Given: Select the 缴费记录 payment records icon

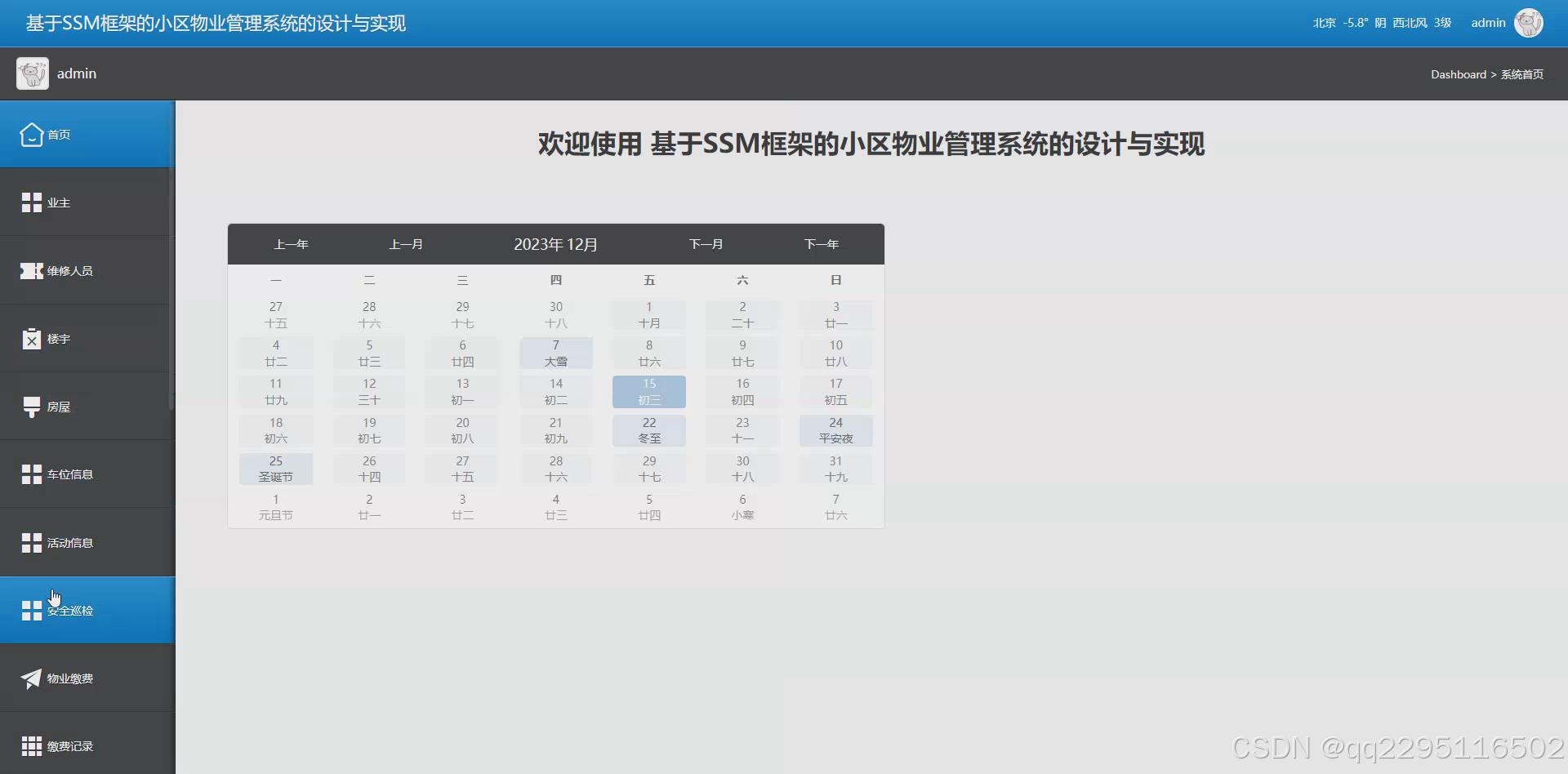Looking at the screenshot, I should (32, 745).
